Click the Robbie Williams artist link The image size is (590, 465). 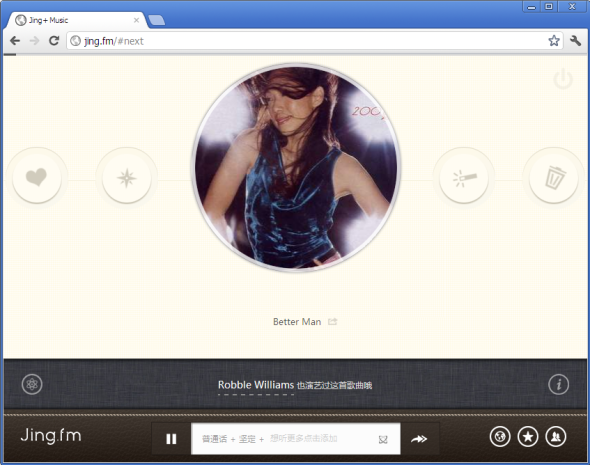[x=256, y=385]
